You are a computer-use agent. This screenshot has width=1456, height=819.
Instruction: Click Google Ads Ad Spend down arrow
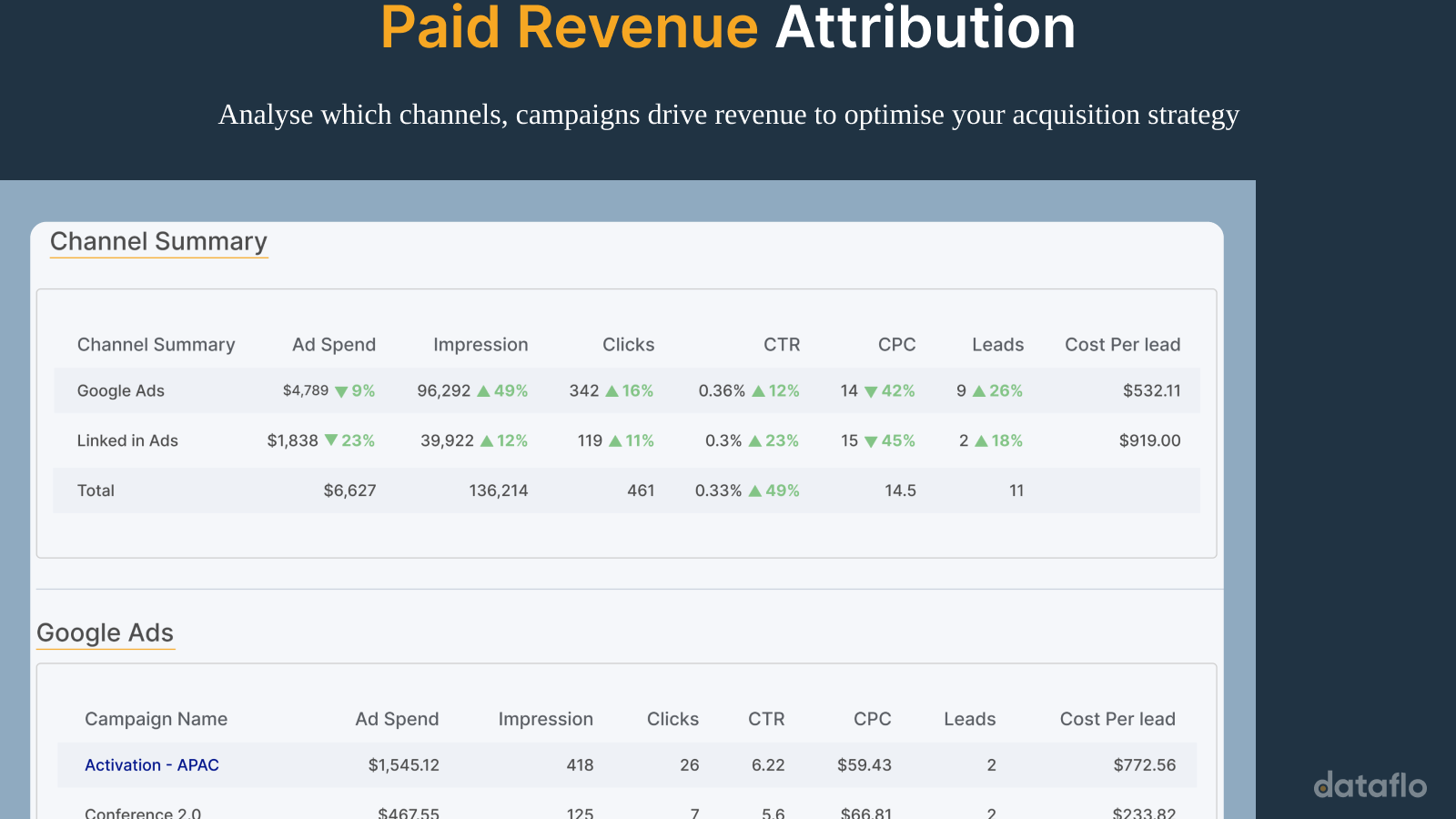point(341,391)
